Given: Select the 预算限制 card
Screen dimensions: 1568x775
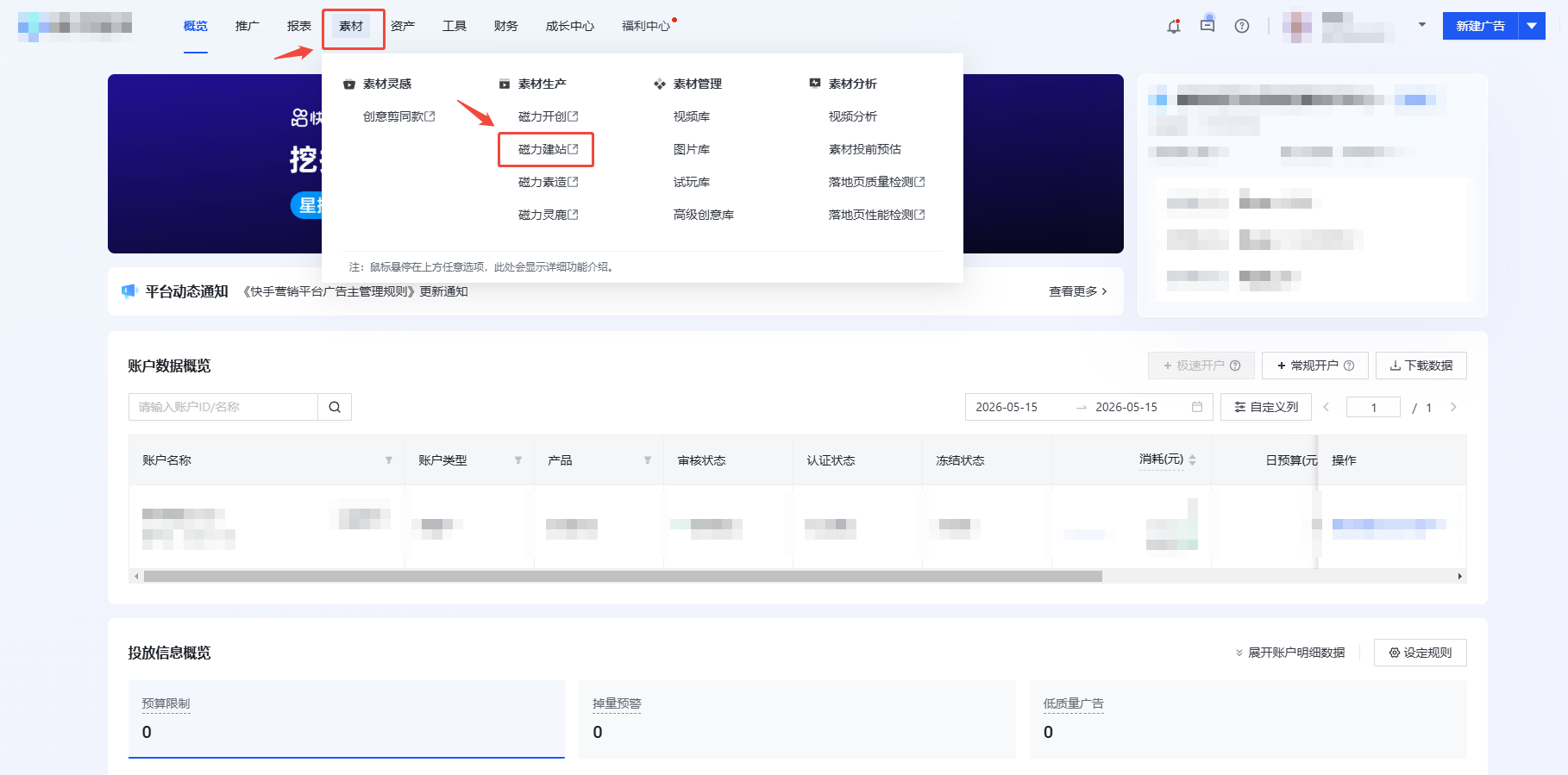Looking at the screenshot, I should (x=347, y=719).
